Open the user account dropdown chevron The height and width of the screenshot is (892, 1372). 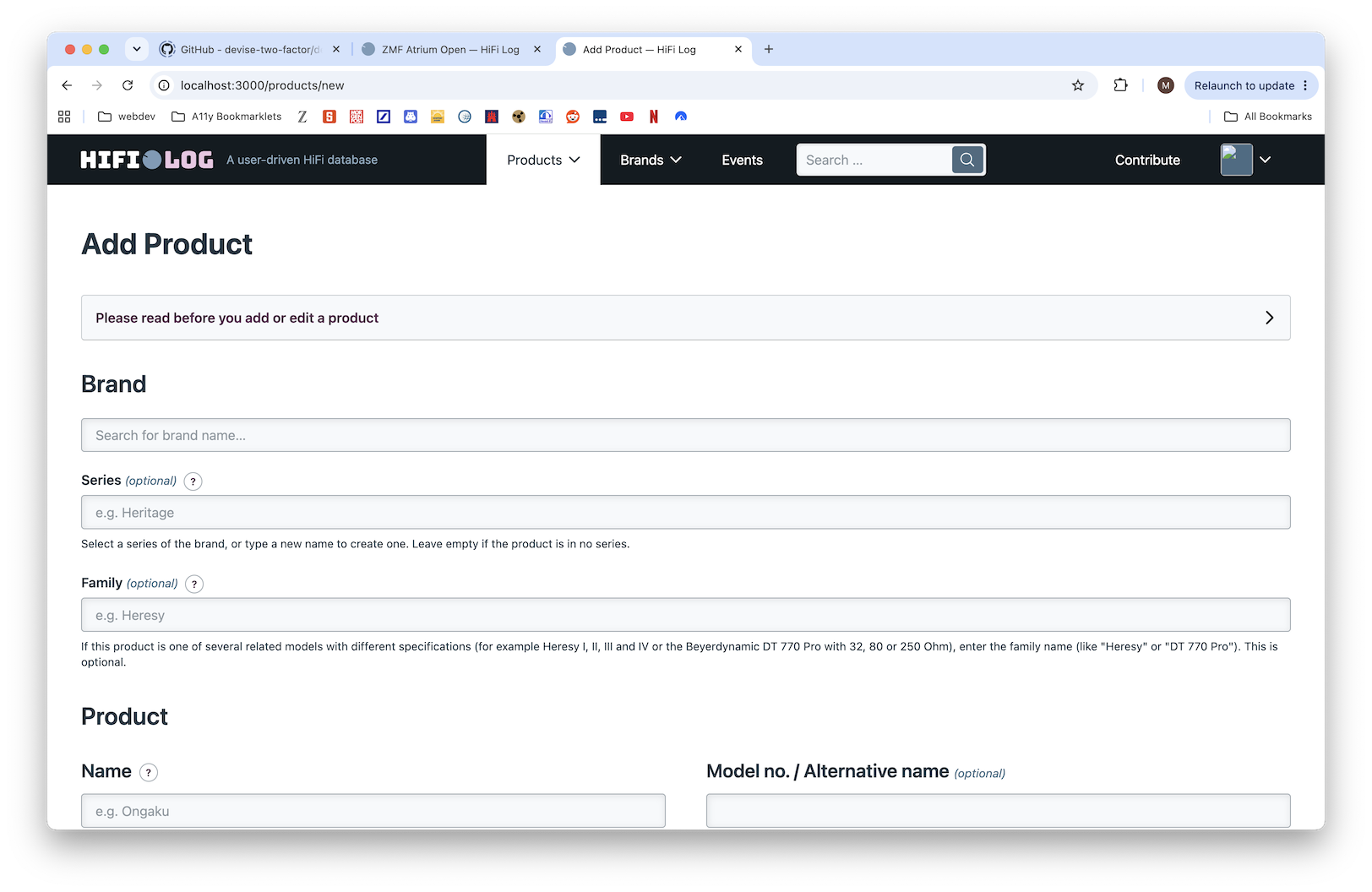point(1266,160)
